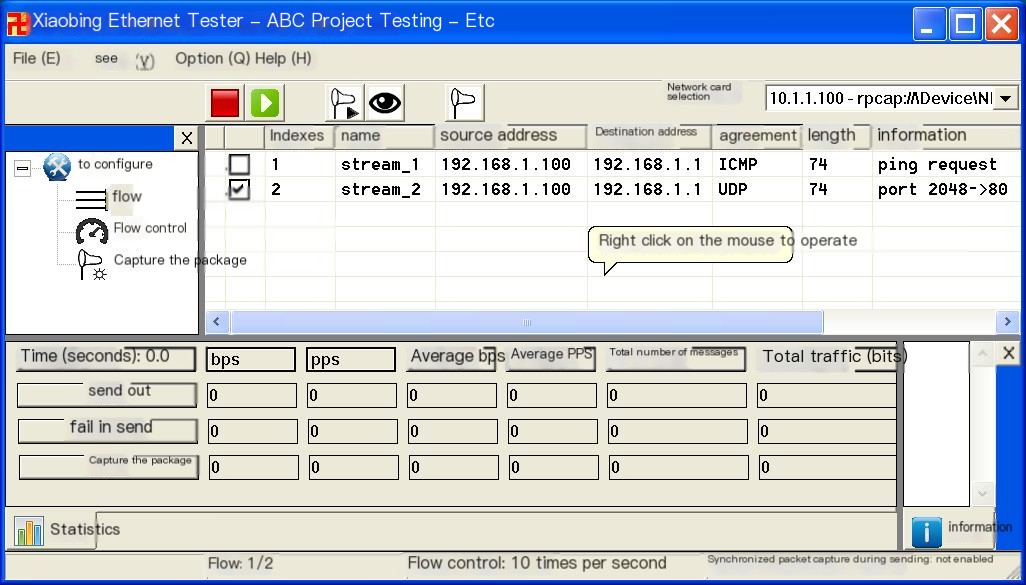Select 'to configure' root tree item
The width and height of the screenshot is (1026, 585).
point(115,164)
